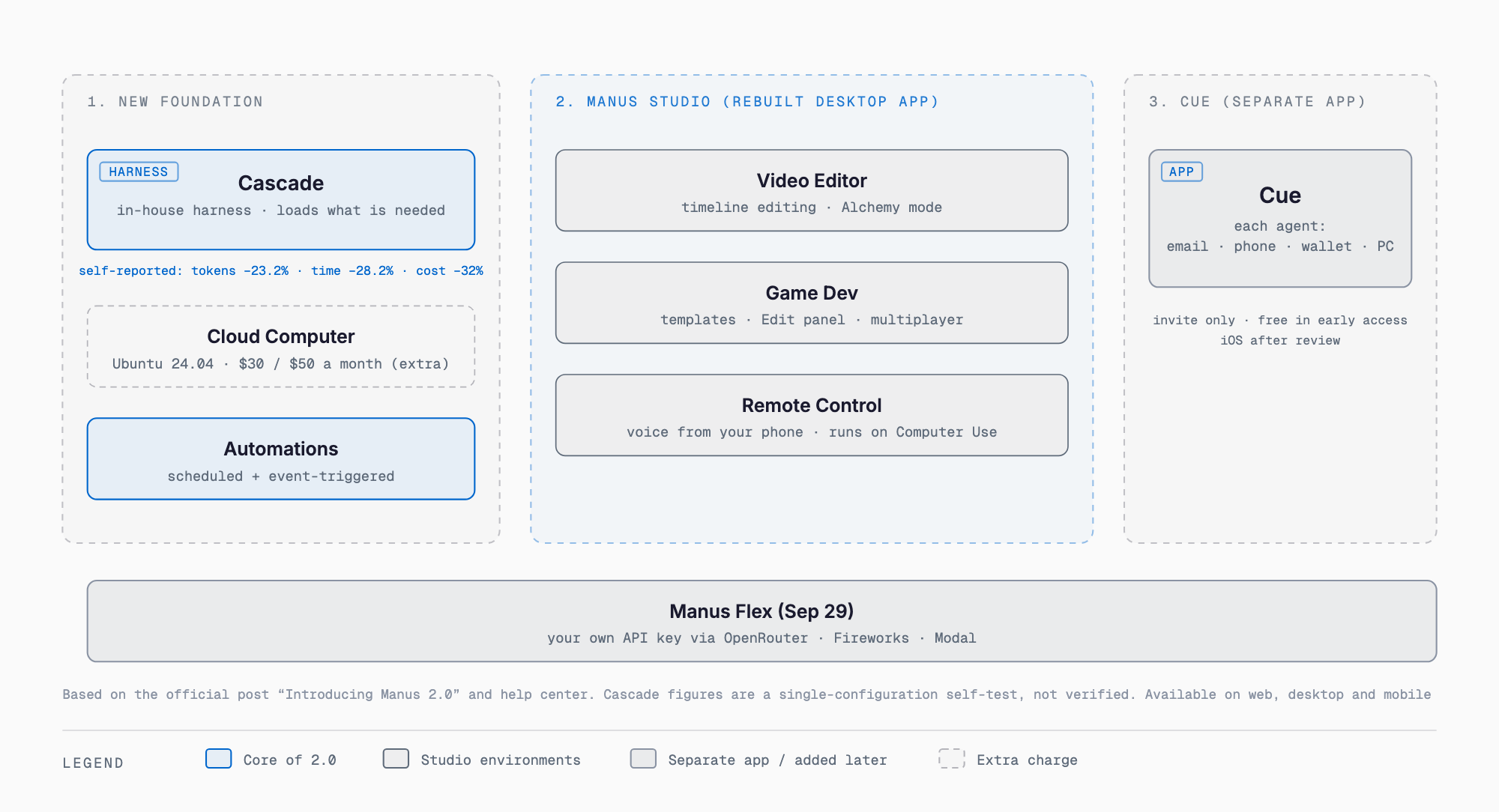This screenshot has height=812, width=1499.
Task: Click the LEGEND label
Action: click(94, 763)
